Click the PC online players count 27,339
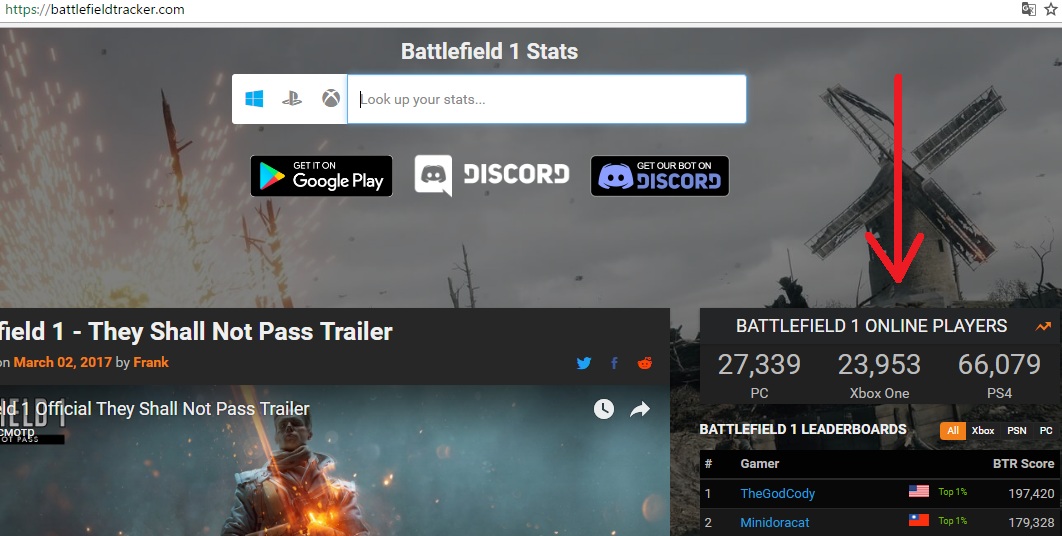1062x536 pixels. 759,365
